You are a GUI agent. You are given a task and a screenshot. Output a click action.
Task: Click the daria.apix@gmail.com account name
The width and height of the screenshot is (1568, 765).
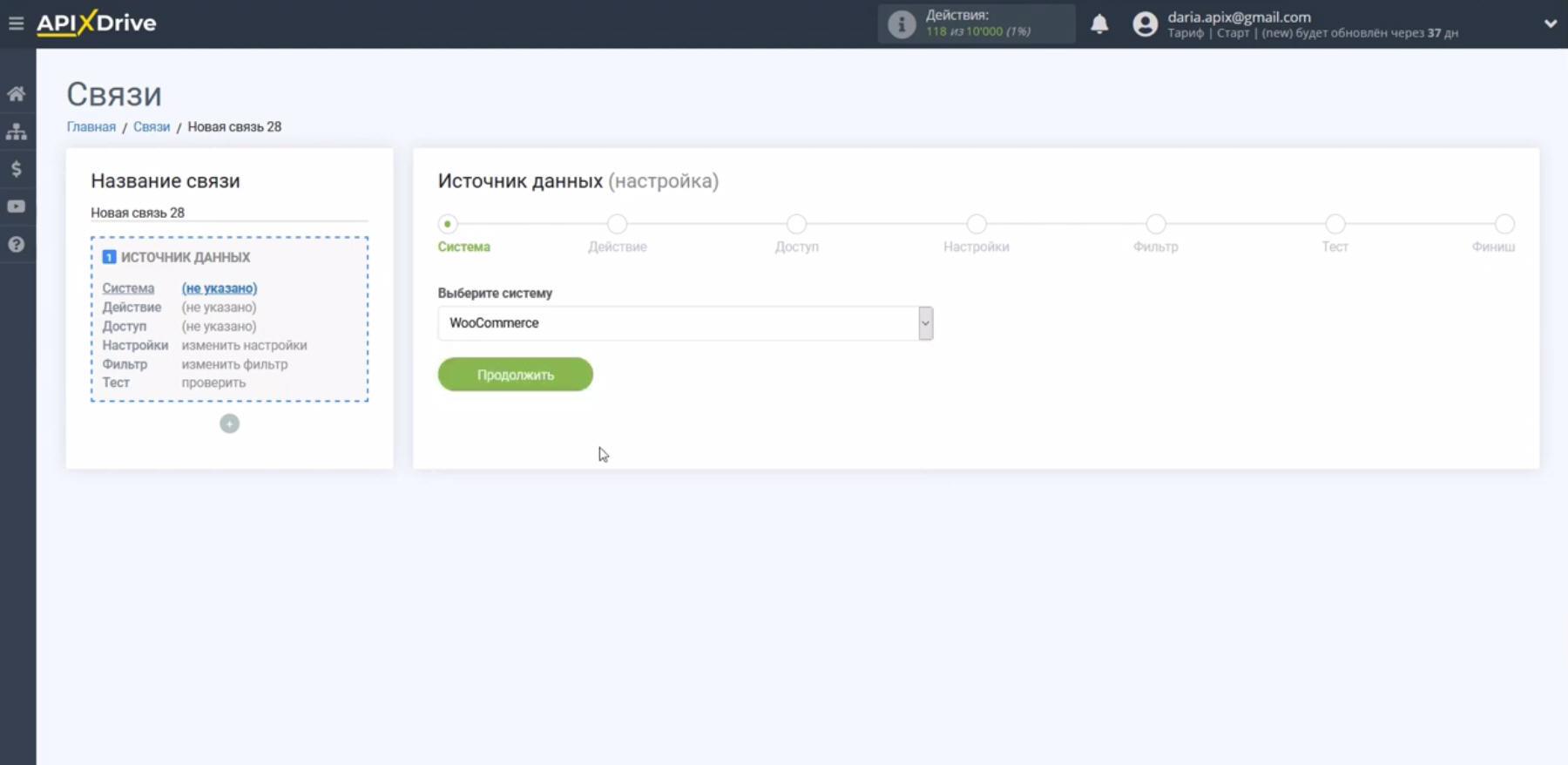click(x=1239, y=17)
